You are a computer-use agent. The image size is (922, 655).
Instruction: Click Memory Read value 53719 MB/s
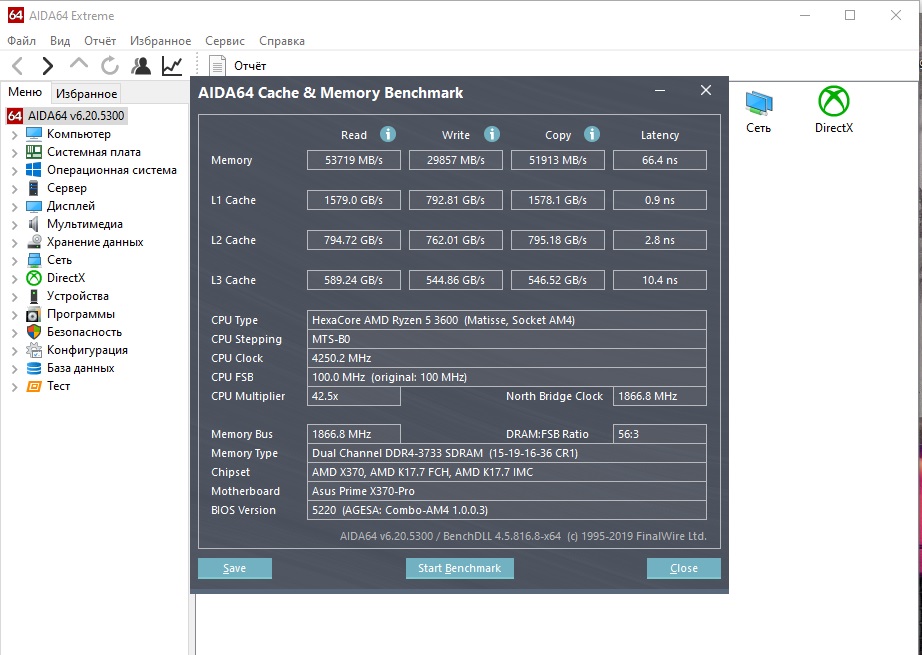coord(353,160)
